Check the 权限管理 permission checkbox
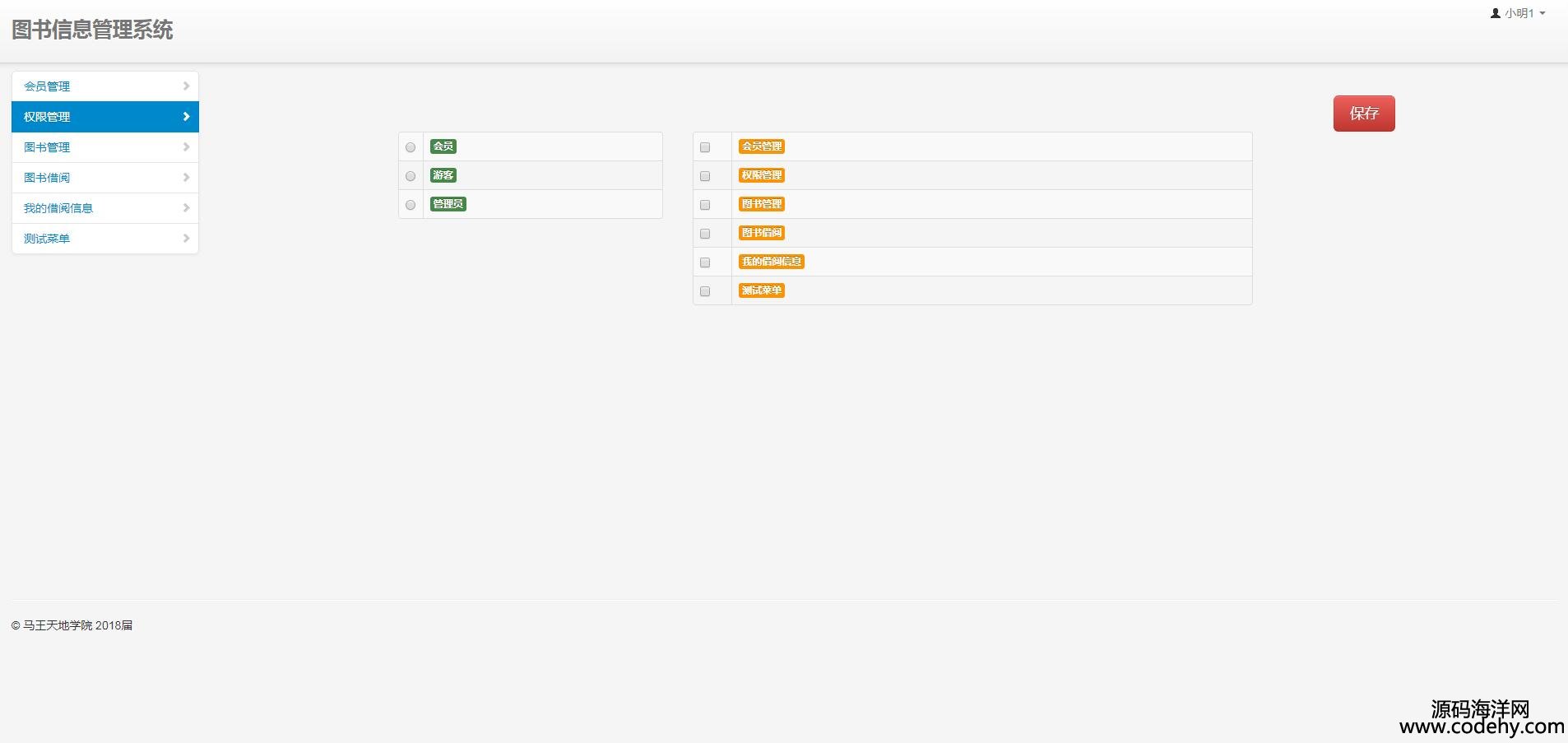1568x743 pixels. [x=705, y=176]
